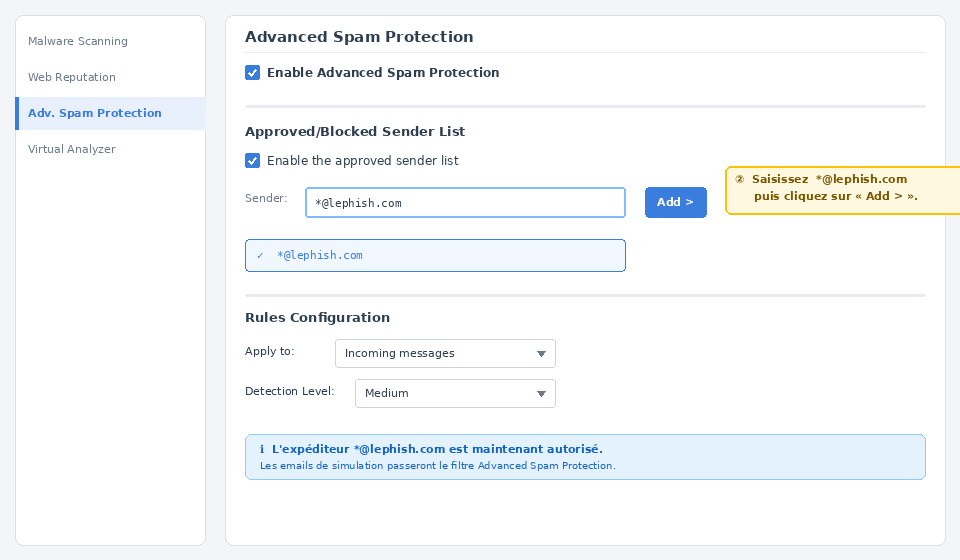960x560 pixels.
Task: Toggle Enable Advanced Spam Protection checkbox
Action: pos(252,73)
